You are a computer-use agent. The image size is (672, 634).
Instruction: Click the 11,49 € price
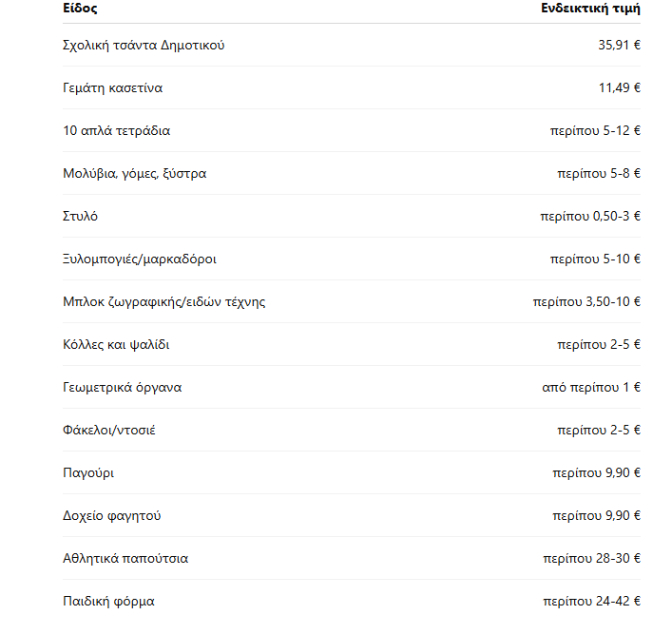point(620,88)
